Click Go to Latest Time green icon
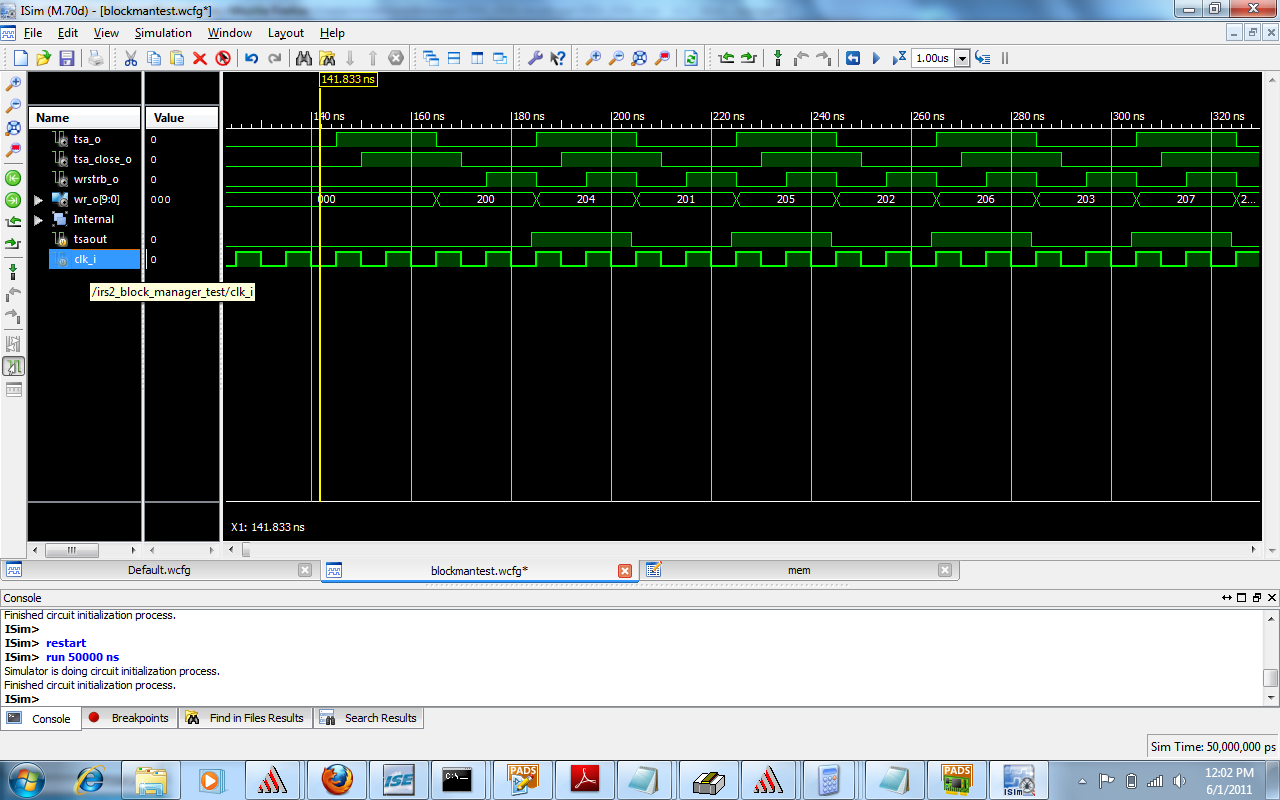This screenshot has width=1280, height=800. tap(13, 200)
